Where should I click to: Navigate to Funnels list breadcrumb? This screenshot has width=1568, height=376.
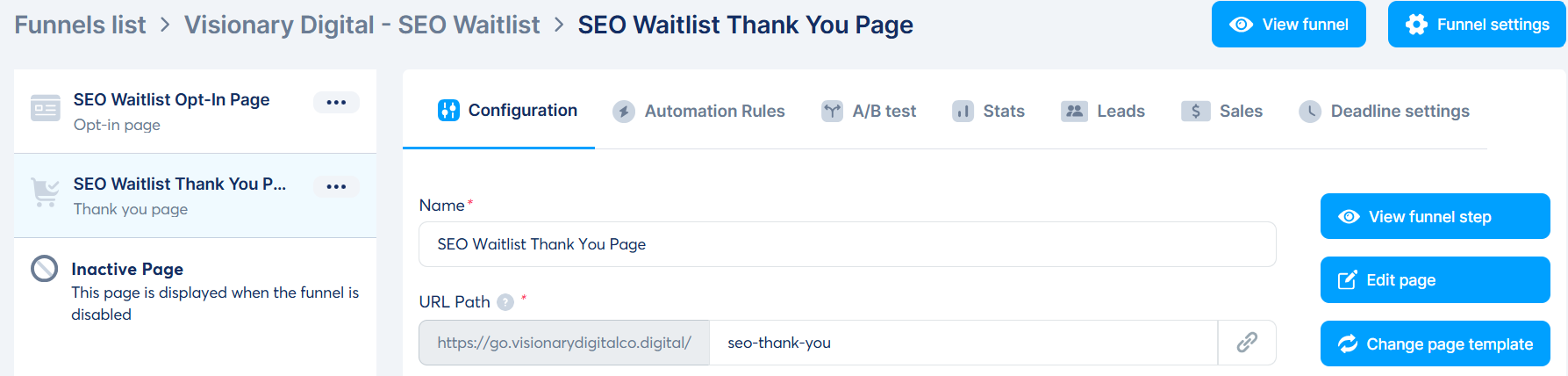tap(80, 25)
